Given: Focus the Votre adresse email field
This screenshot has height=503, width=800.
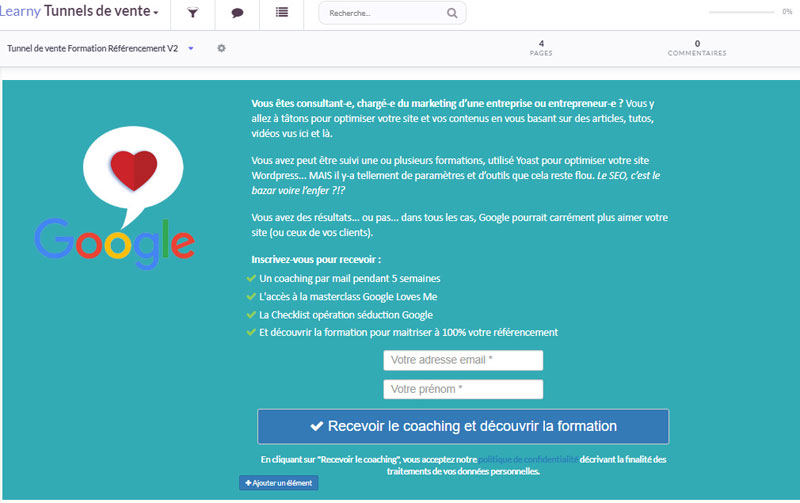Looking at the screenshot, I should 463,360.
